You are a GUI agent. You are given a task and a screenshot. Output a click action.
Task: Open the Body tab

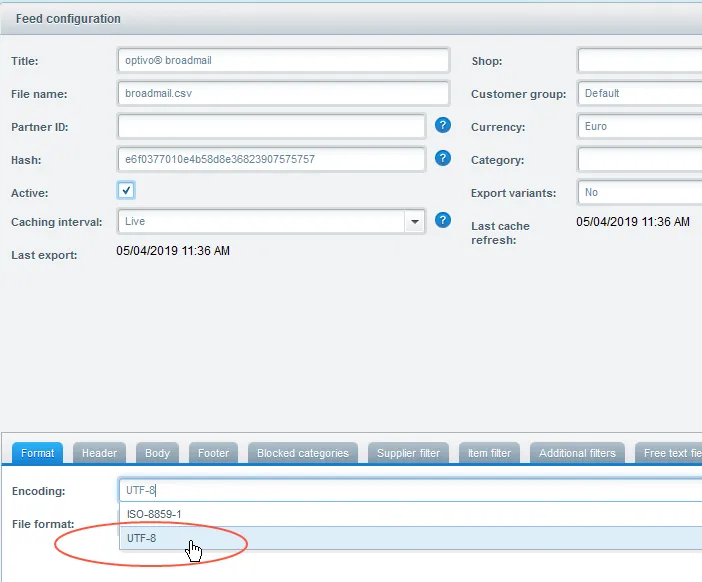(x=157, y=453)
